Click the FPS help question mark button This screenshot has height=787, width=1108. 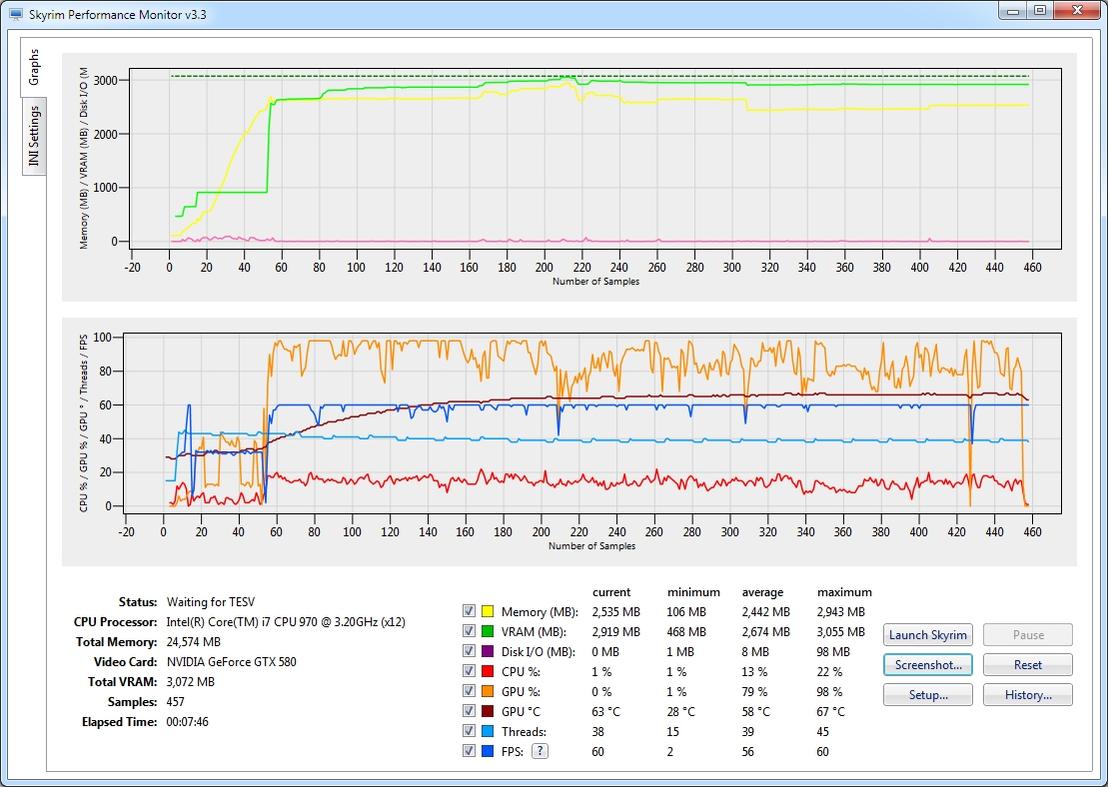pyautogui.click(x=539, y=751)
